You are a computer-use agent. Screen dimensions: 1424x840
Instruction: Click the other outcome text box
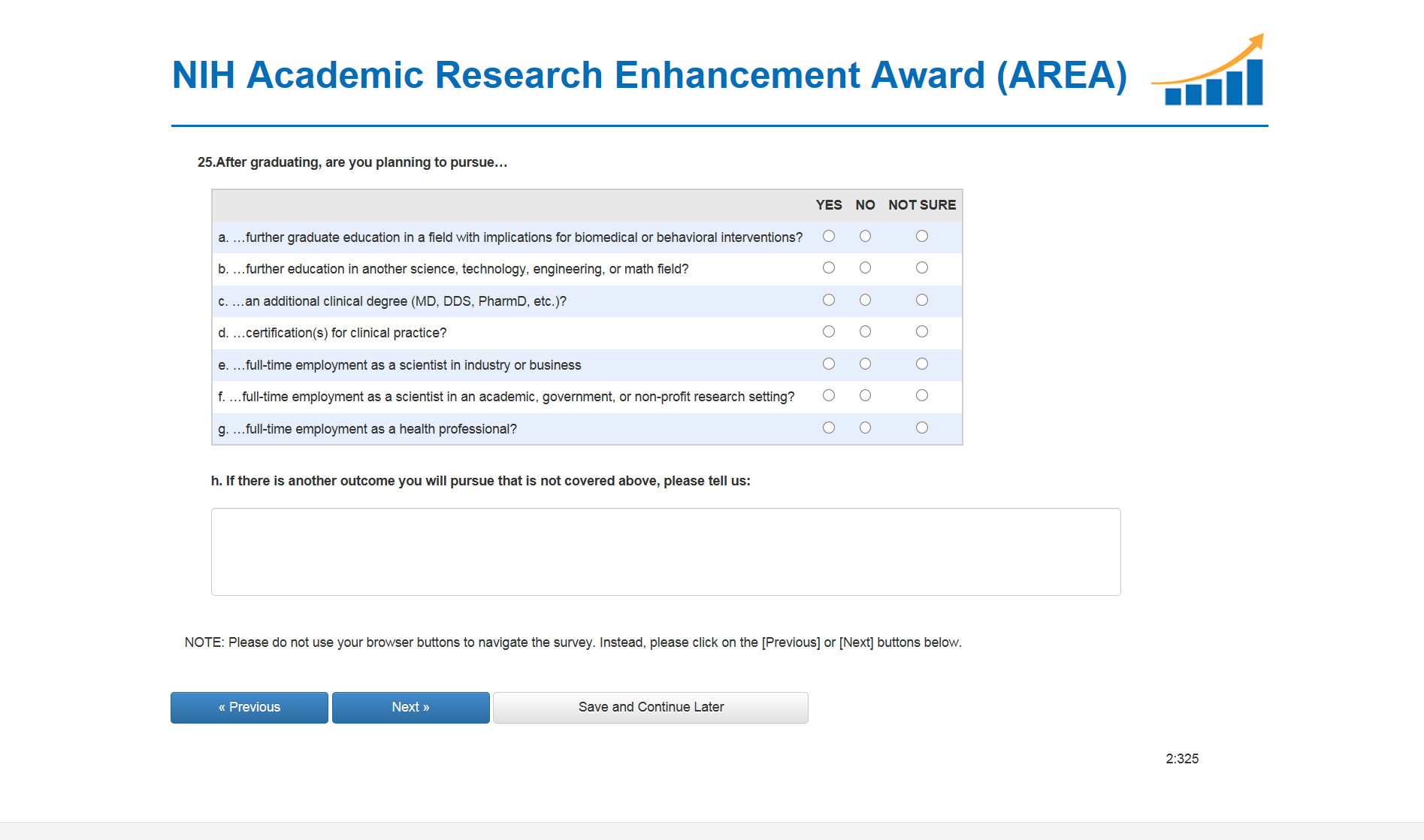click(665, 551)
